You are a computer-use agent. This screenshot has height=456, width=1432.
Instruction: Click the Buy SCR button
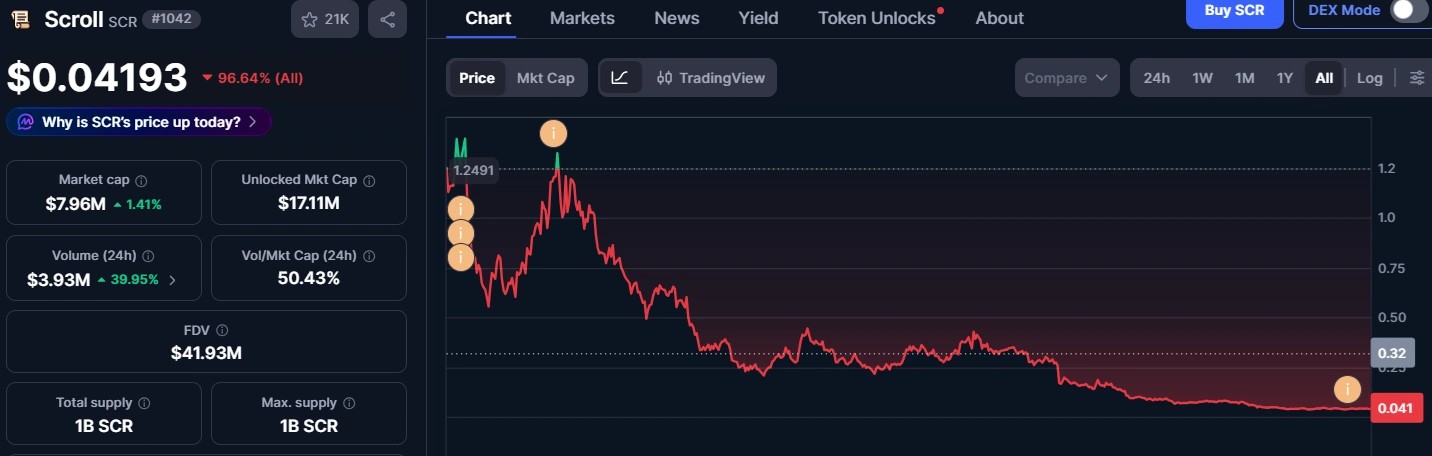(x=1234, y=11)
